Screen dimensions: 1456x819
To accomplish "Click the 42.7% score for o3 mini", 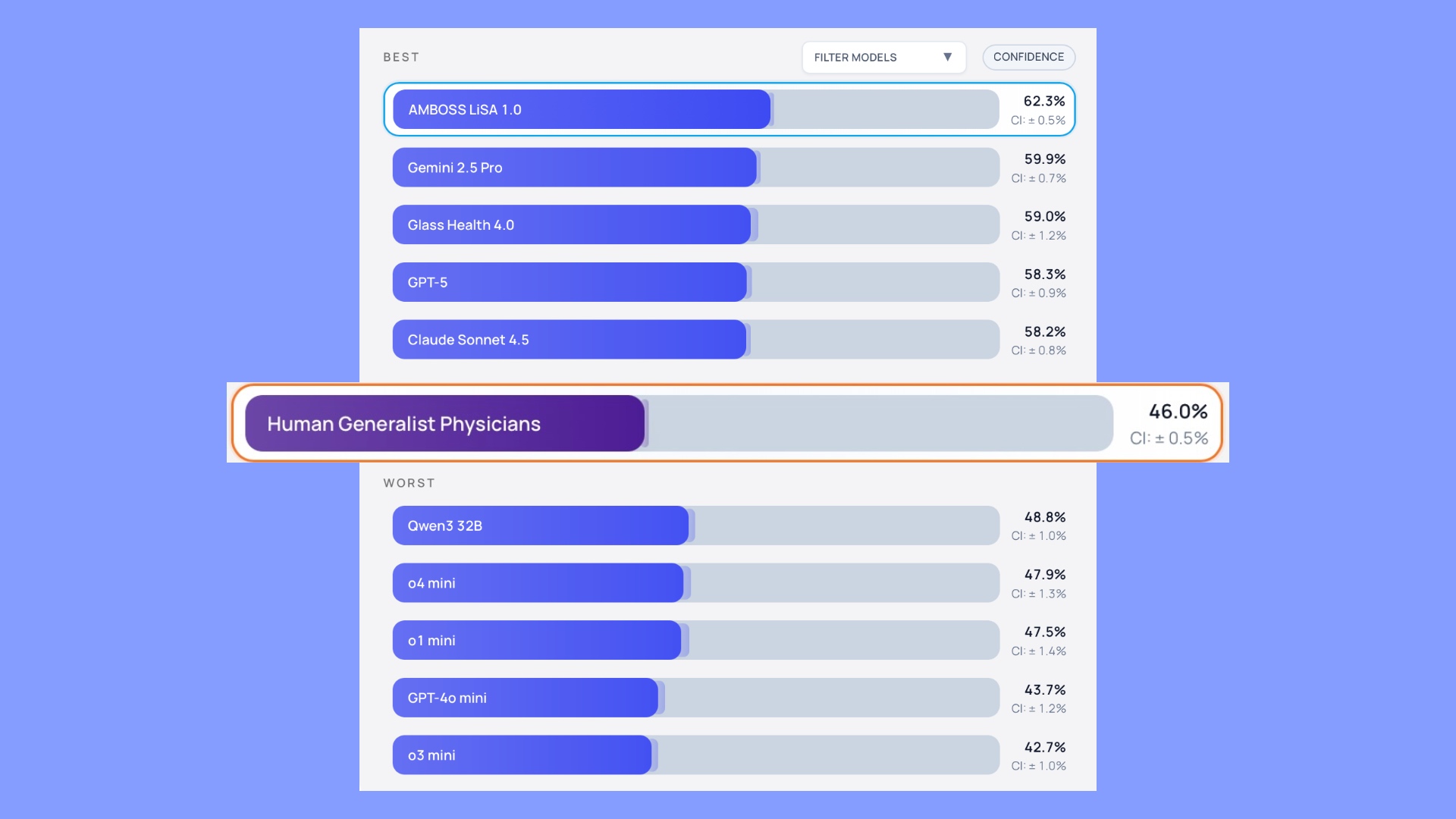I will point(1045,748).
